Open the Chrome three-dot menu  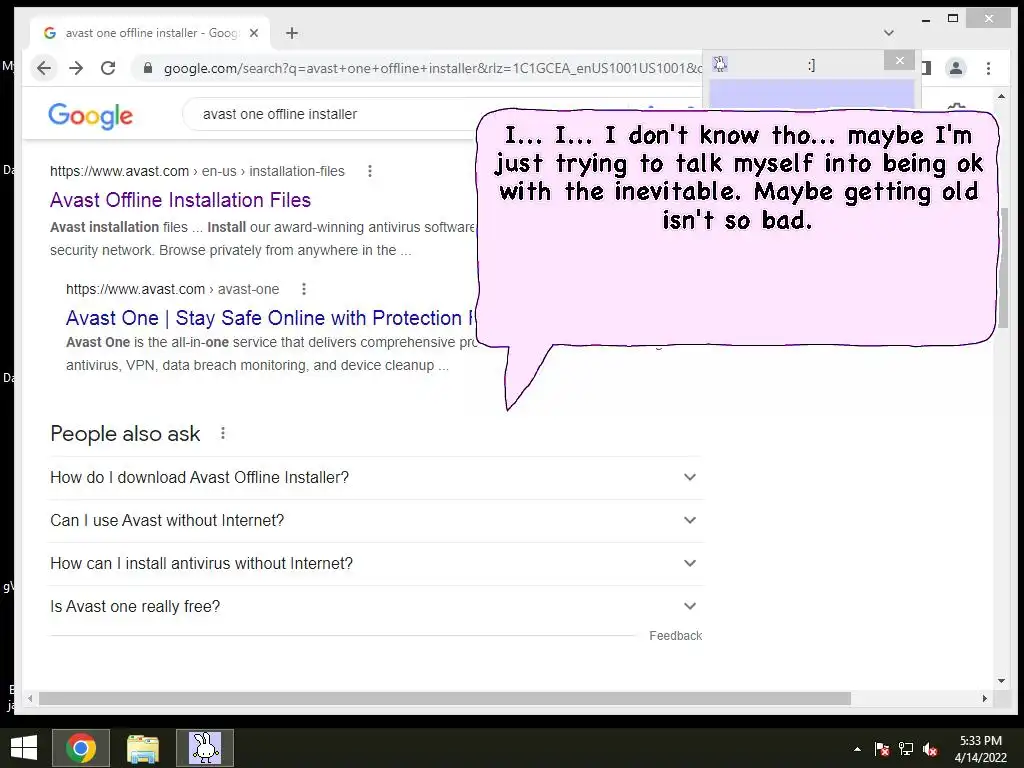point(988,68)
